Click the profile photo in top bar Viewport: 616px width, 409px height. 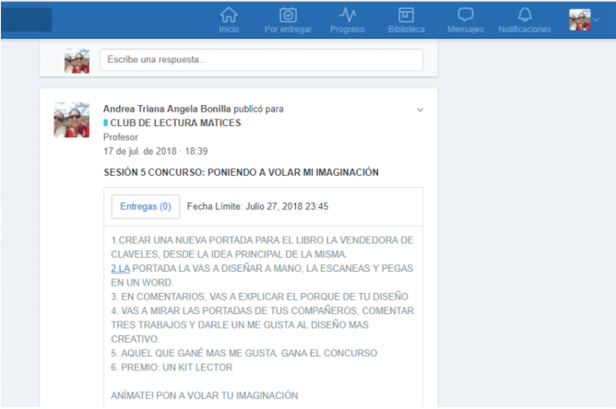(579, 19)
